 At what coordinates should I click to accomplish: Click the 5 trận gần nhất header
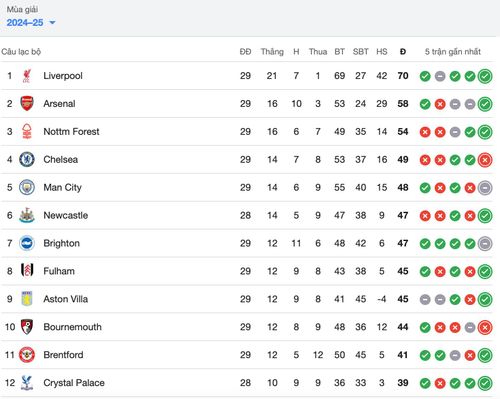coord(453,52)
